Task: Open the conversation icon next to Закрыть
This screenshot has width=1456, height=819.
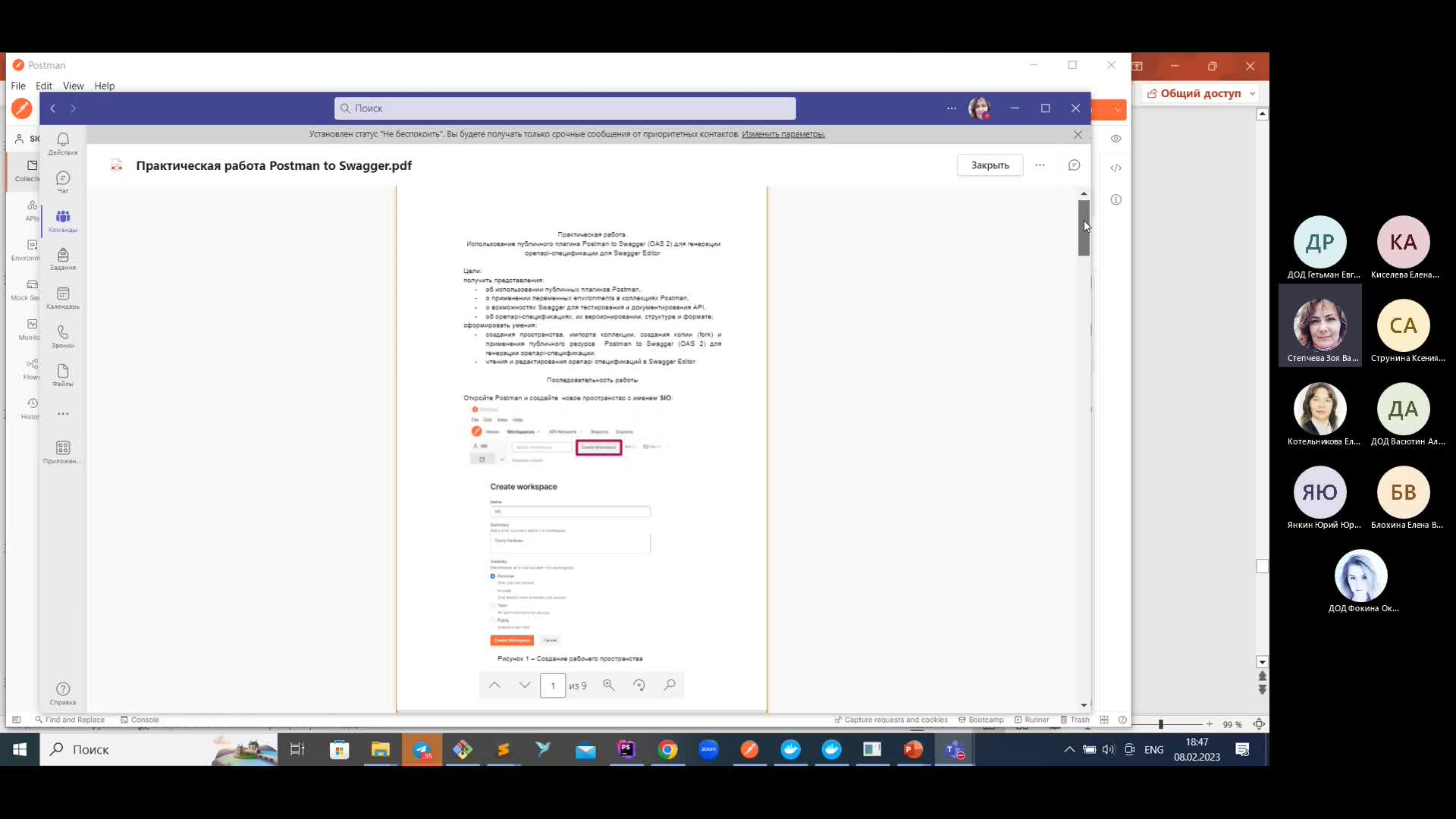Action: pyautogui.click(x=1074, y=165)
